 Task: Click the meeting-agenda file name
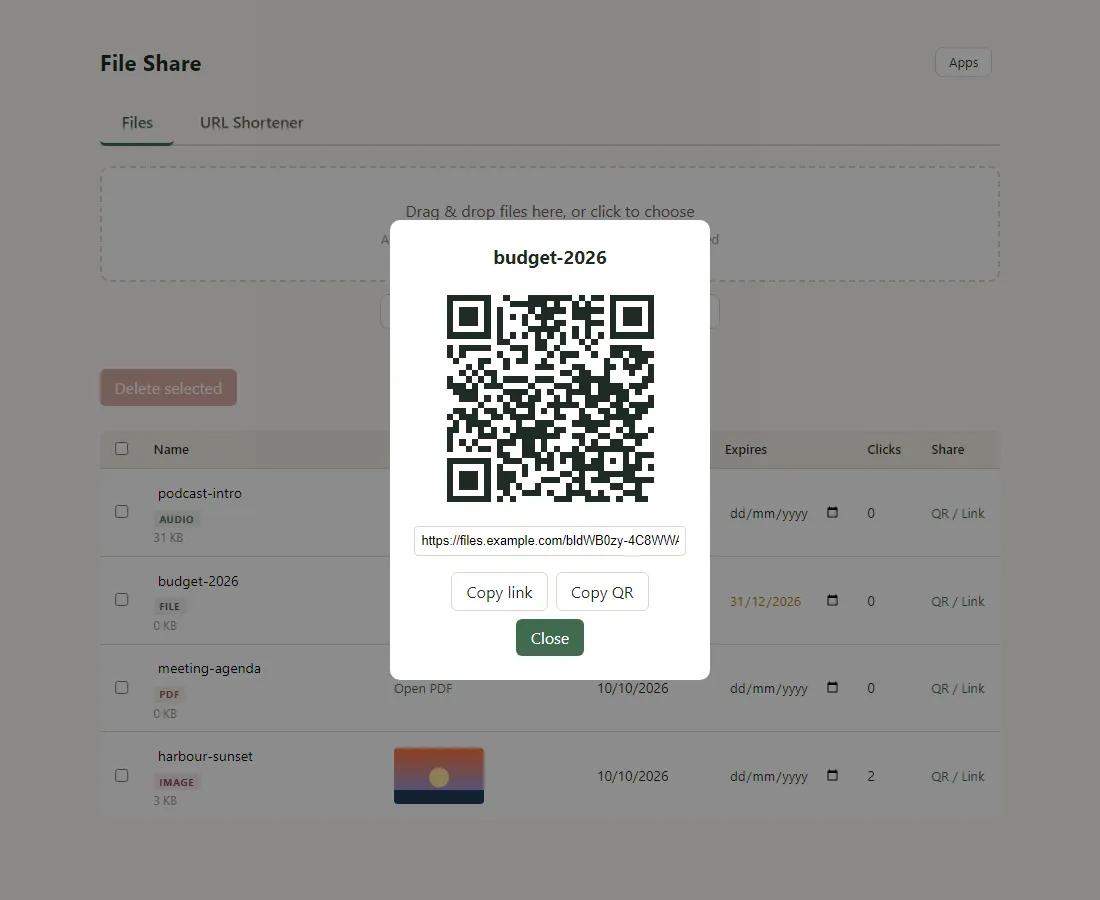[209, 669]
